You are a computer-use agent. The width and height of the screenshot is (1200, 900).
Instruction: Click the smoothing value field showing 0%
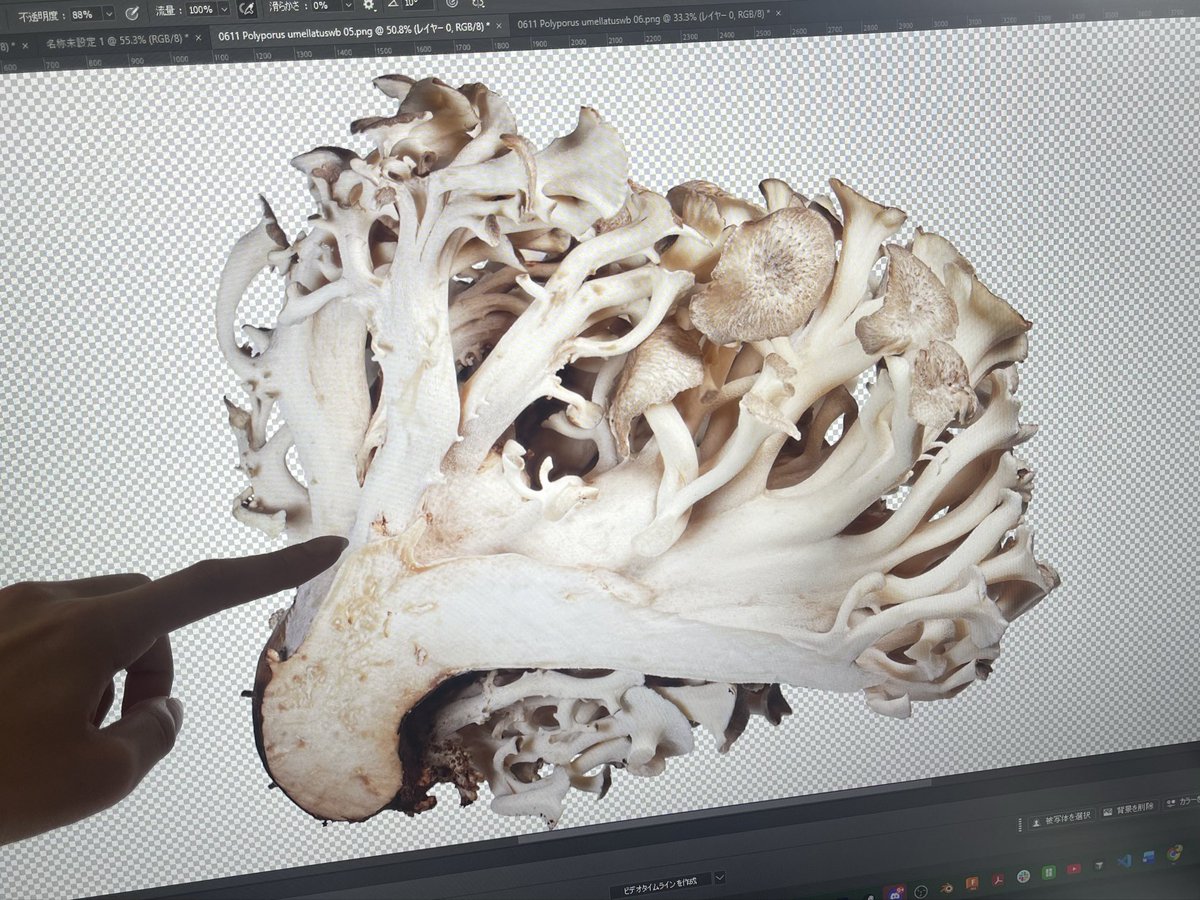(325, 6)
